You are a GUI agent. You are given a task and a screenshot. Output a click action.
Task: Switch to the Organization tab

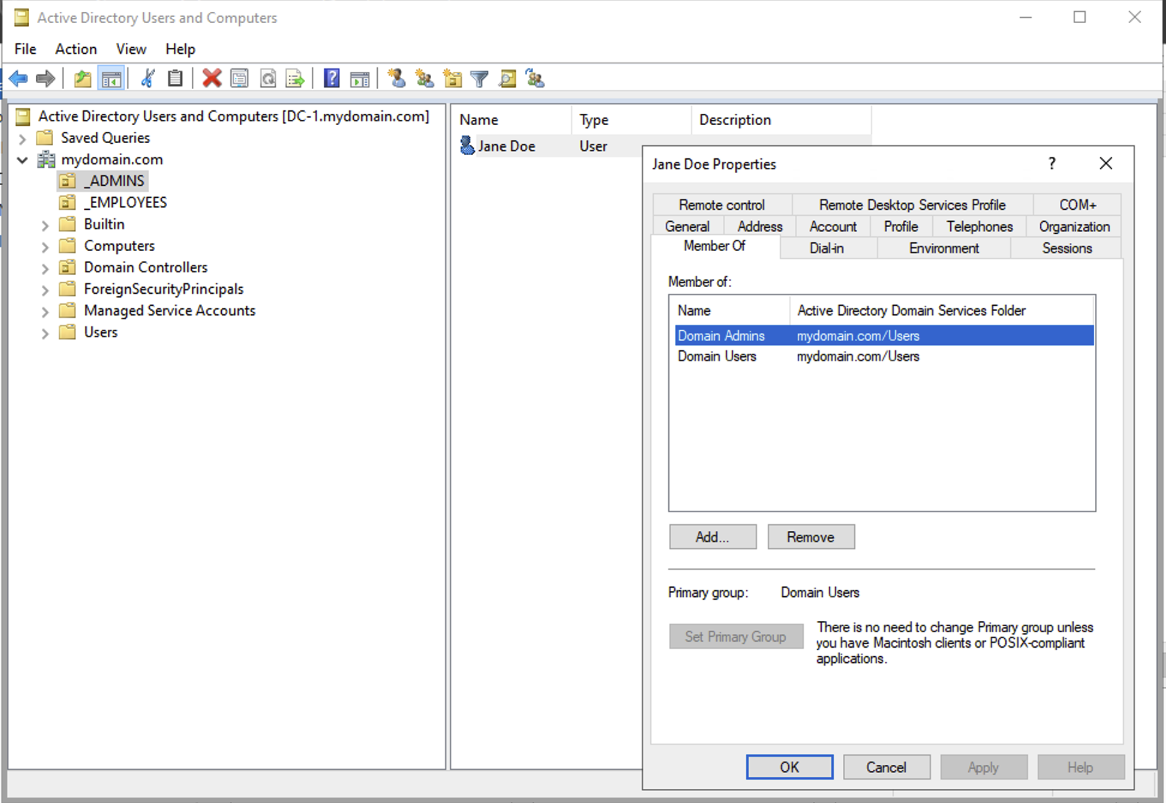click(x=1075, y=226)
